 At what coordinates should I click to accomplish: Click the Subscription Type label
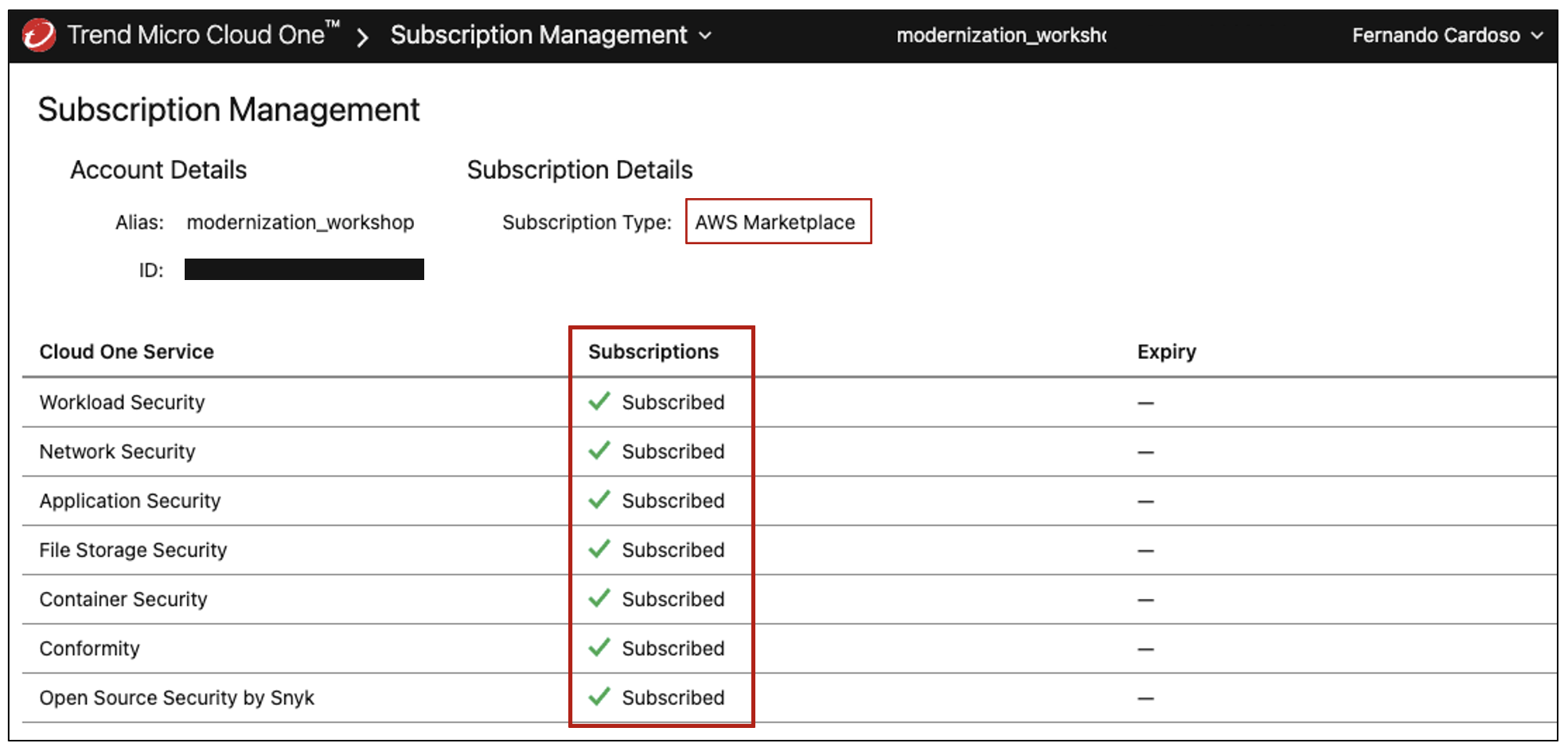587,222
